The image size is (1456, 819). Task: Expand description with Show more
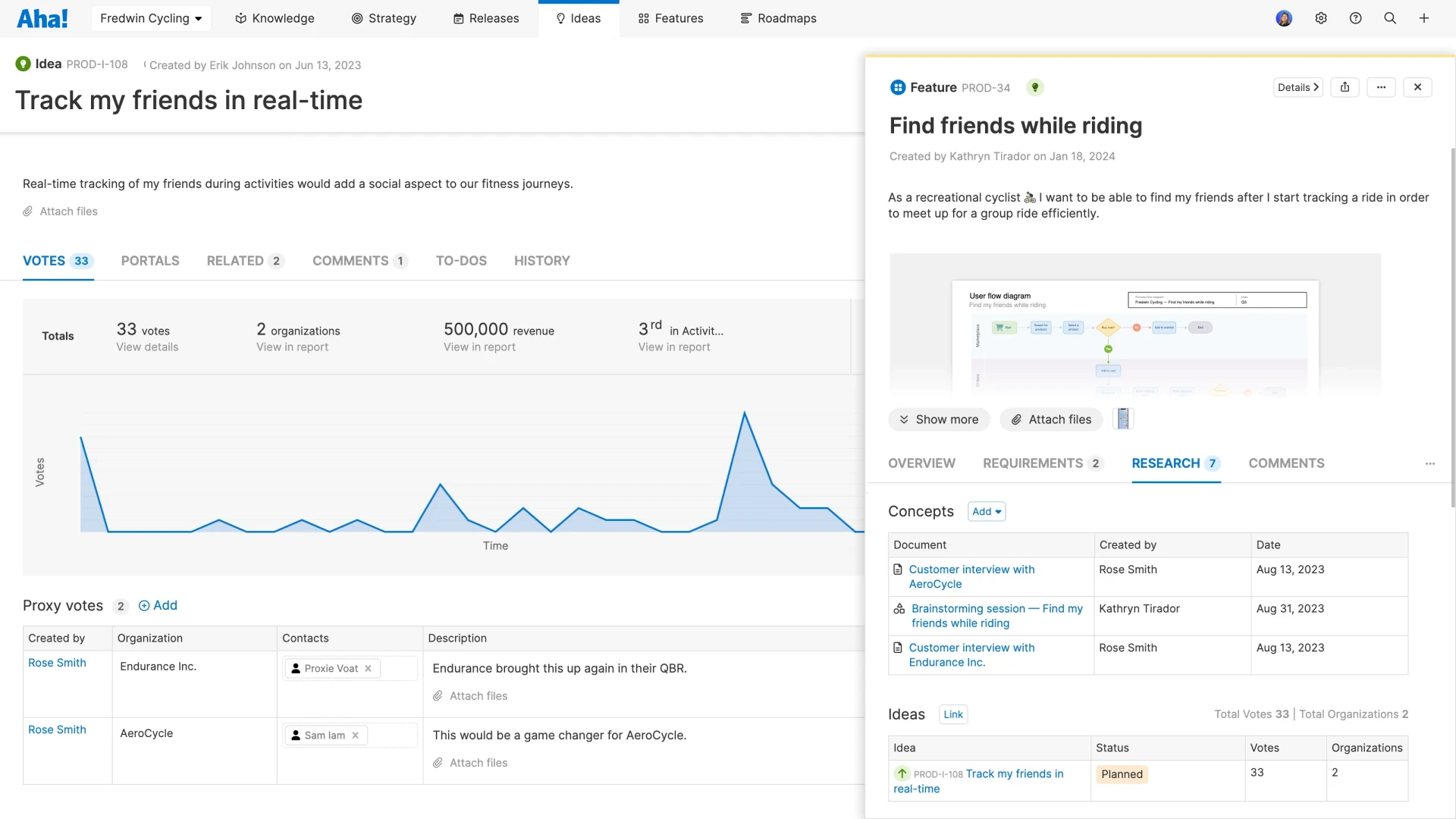click(939, 419)
